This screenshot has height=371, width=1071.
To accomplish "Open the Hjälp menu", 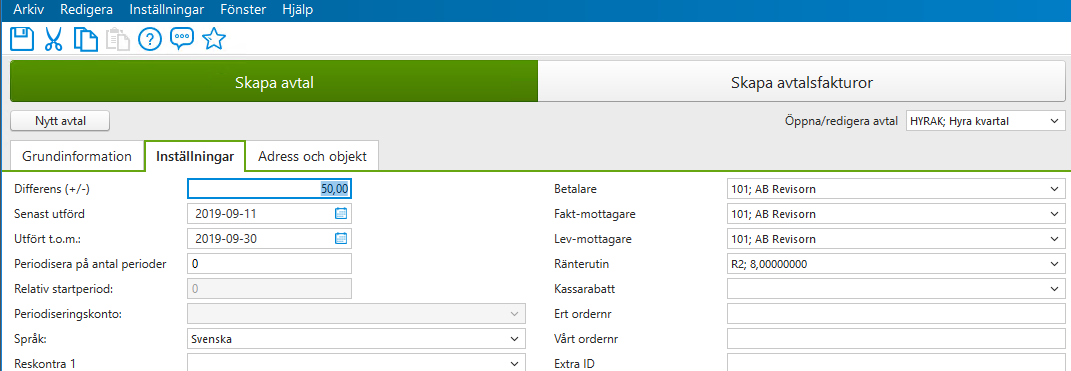I will point(298,10).
